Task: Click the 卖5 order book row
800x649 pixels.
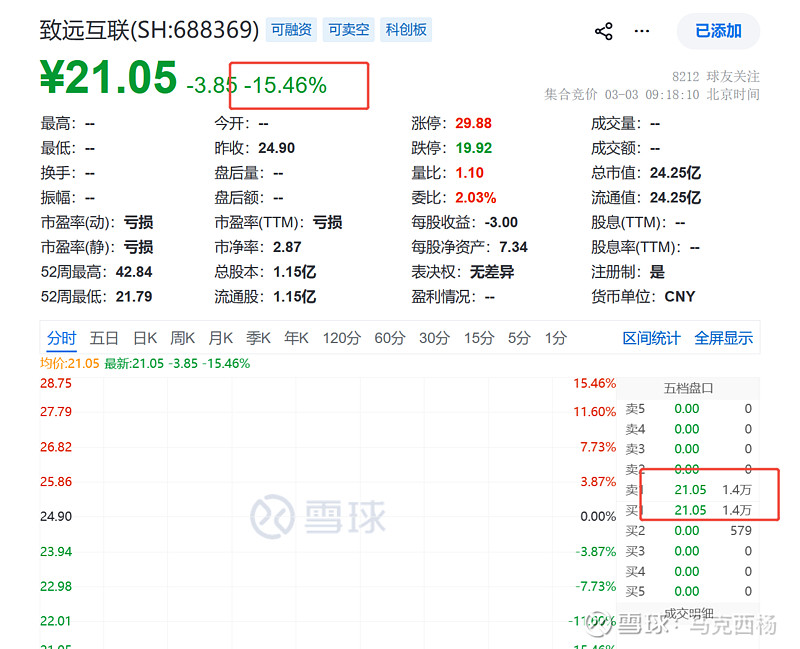Action: click(x=689, y=409)
